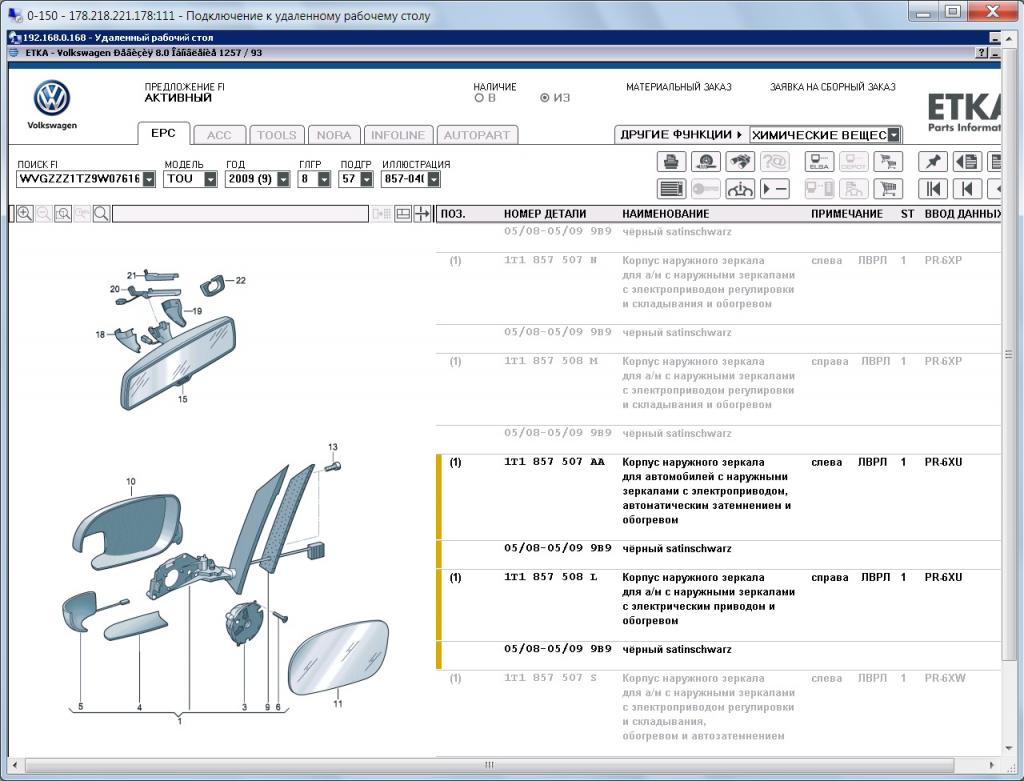Open the TOOLS tab
The width and height of the screenshot is (1024, 781).
coord(277,135)
